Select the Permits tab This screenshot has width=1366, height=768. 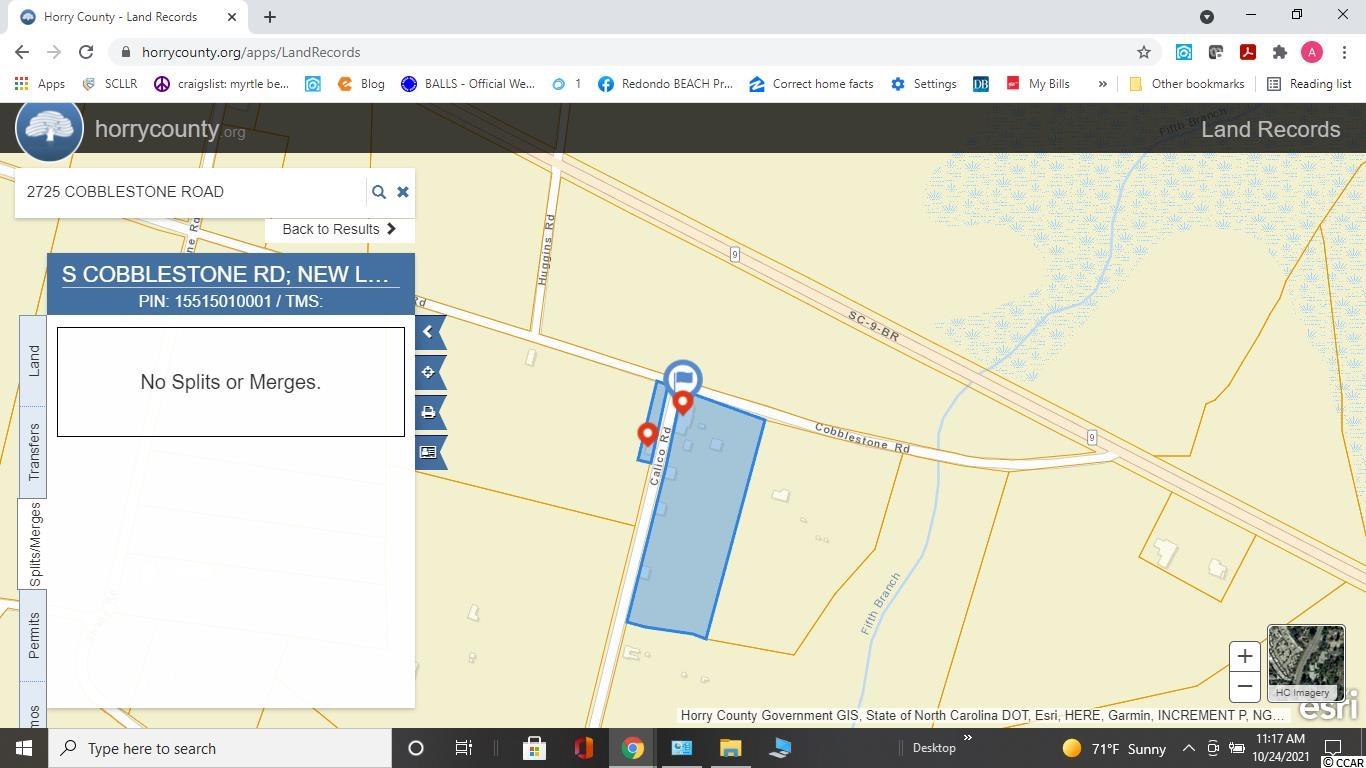tap(34, 634)
